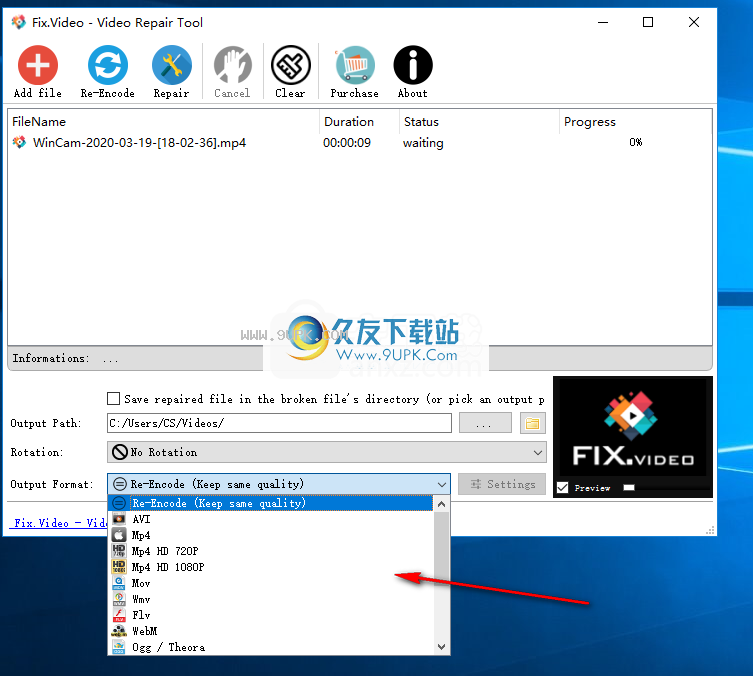Click the browse '...' output path button

tap(485, 423)
